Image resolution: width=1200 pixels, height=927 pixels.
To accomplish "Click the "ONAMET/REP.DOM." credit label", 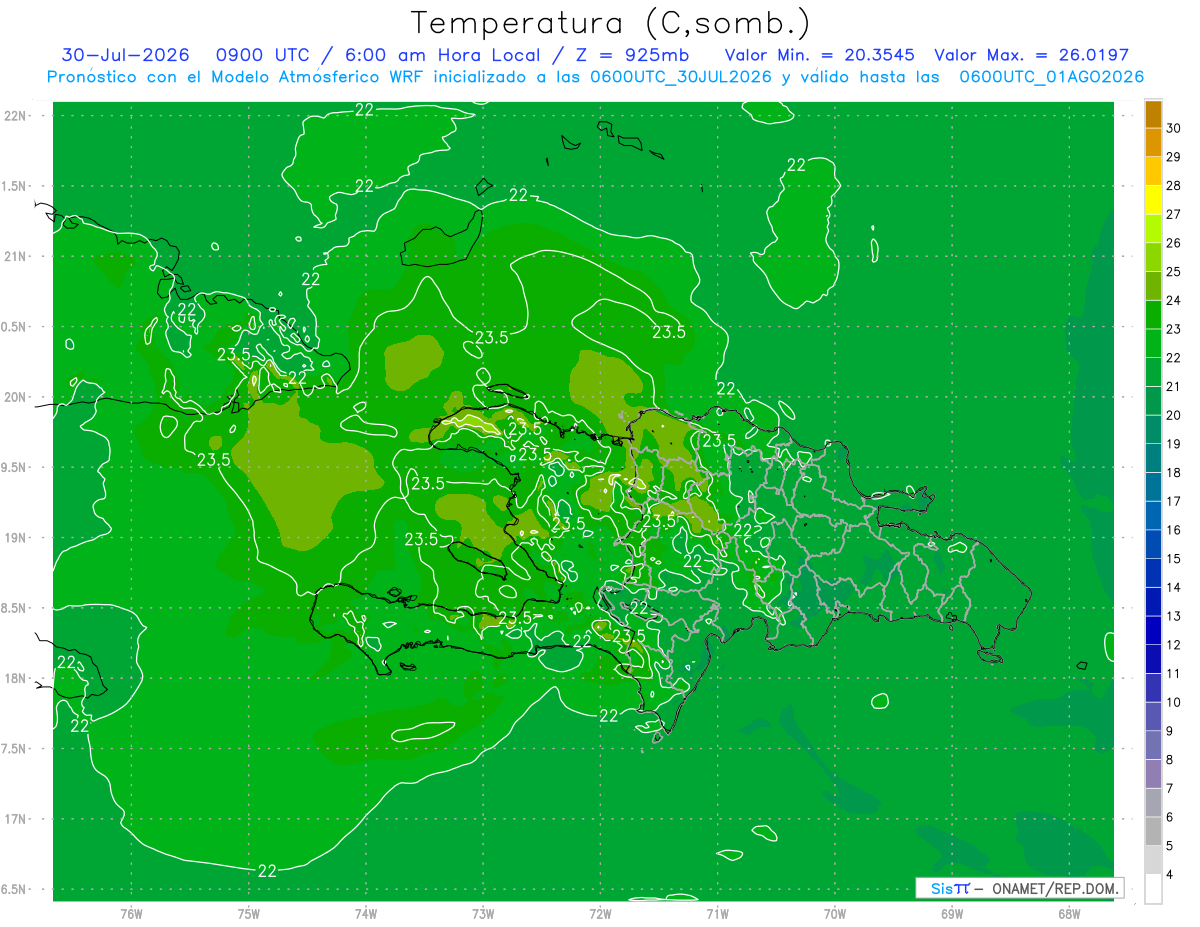I will coord(1055,888).
